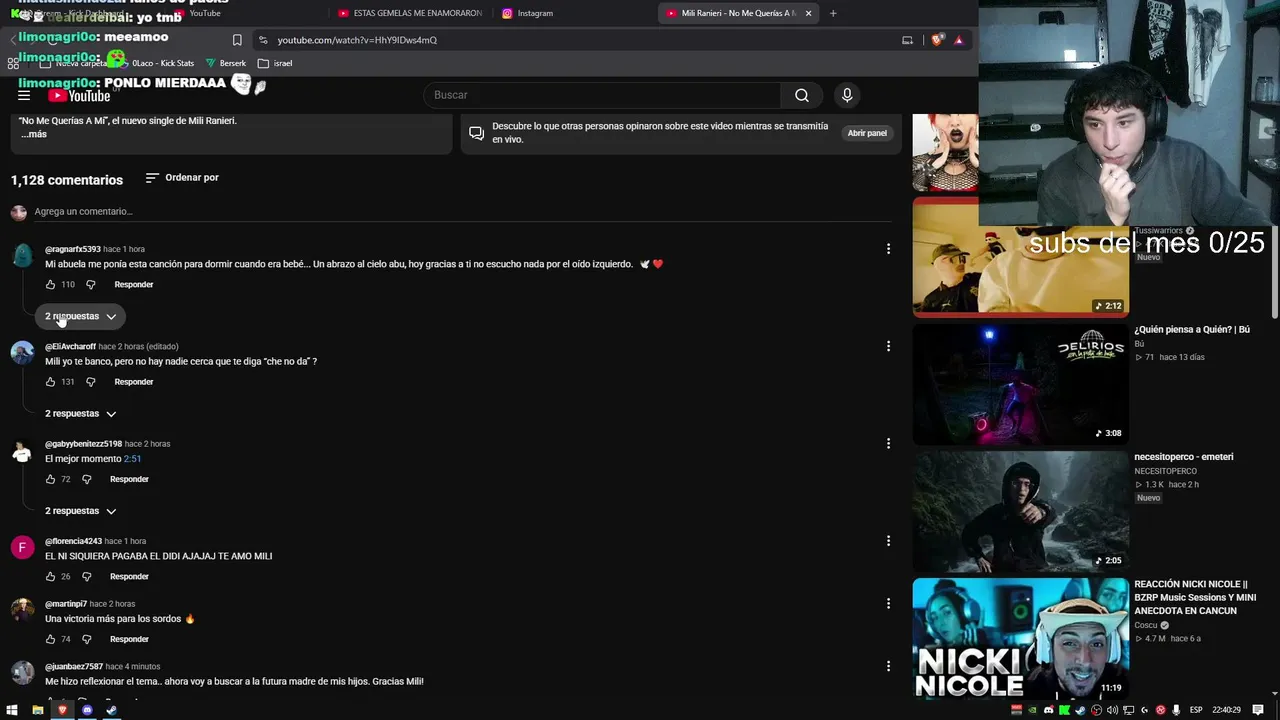The height and width of the screenshot is (720, 1280).
Task: Open Brave Shields lion icon
Action: click(x=937, y=40)
